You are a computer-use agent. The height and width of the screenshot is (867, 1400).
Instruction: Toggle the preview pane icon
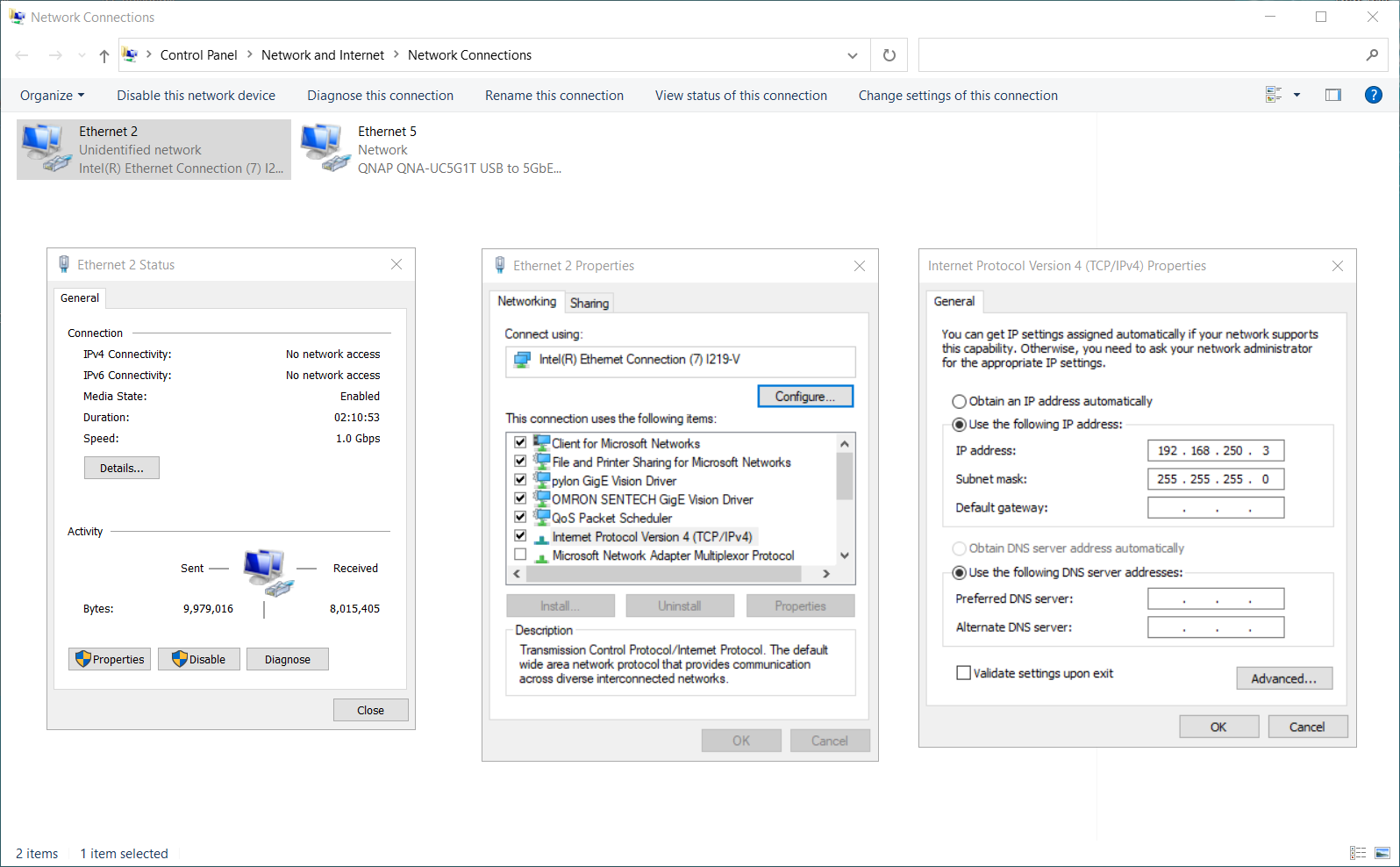[x=1332, y=95]
